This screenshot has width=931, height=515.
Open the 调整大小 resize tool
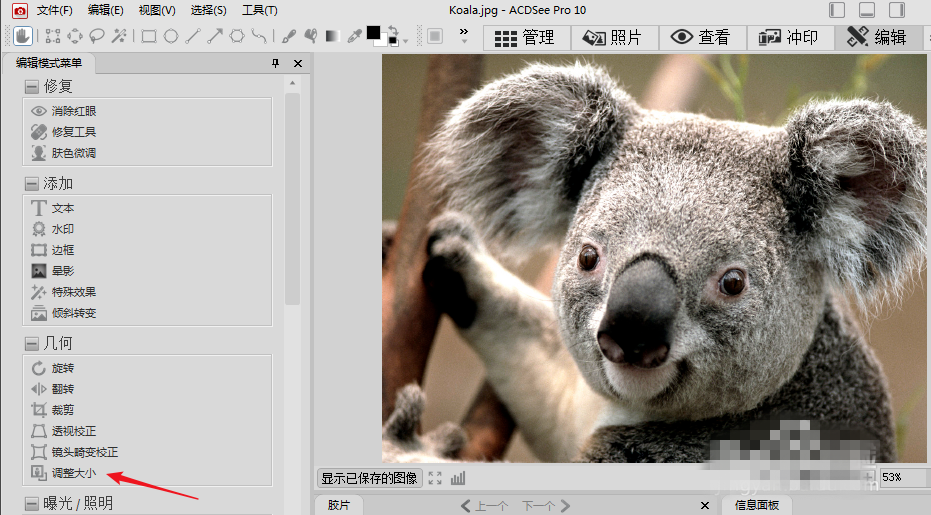point(74,473)
